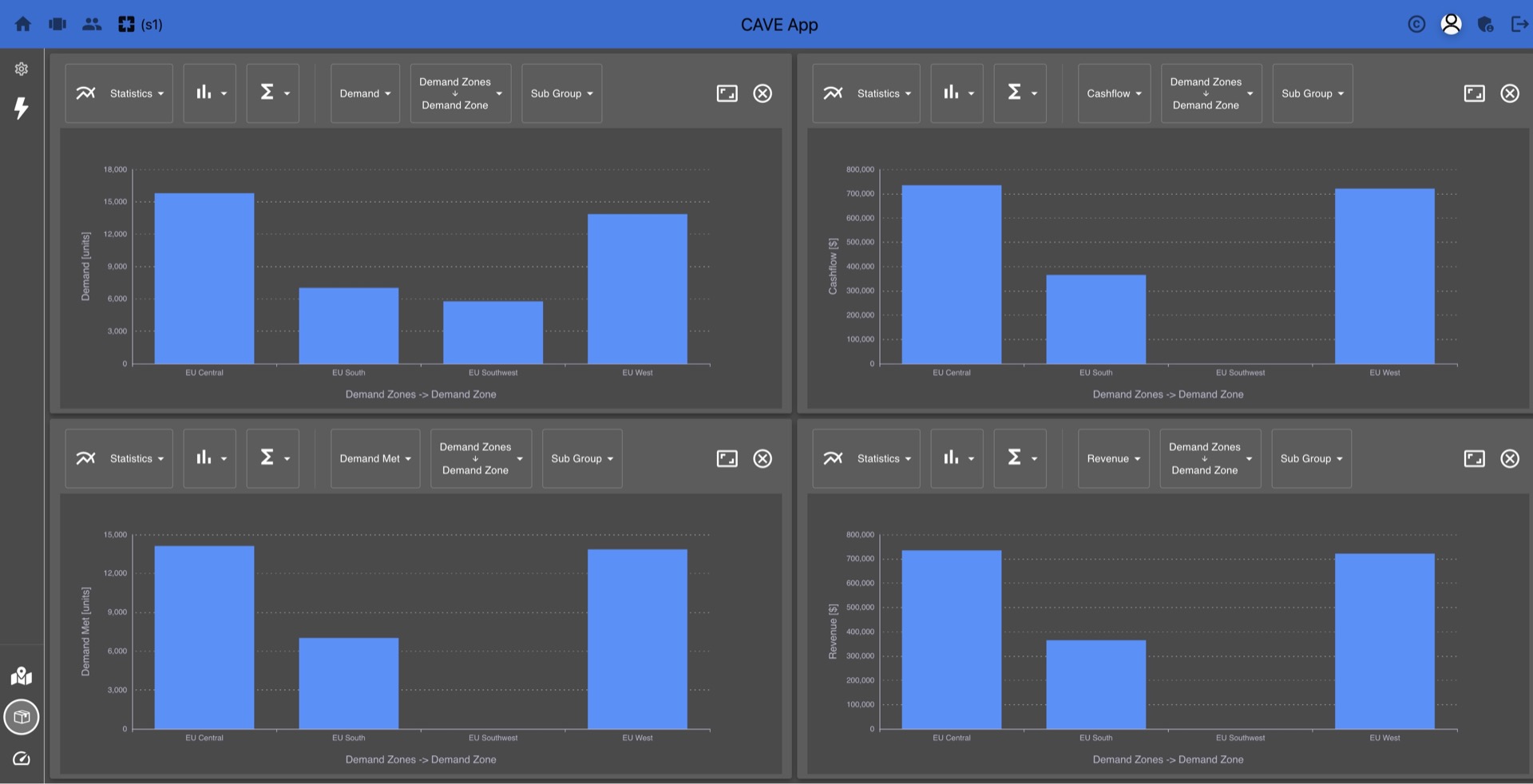This screenshot has width=1533, height=784.
Task: Open the Settings gear in the left sidebar
Action: tap(21, 69)
